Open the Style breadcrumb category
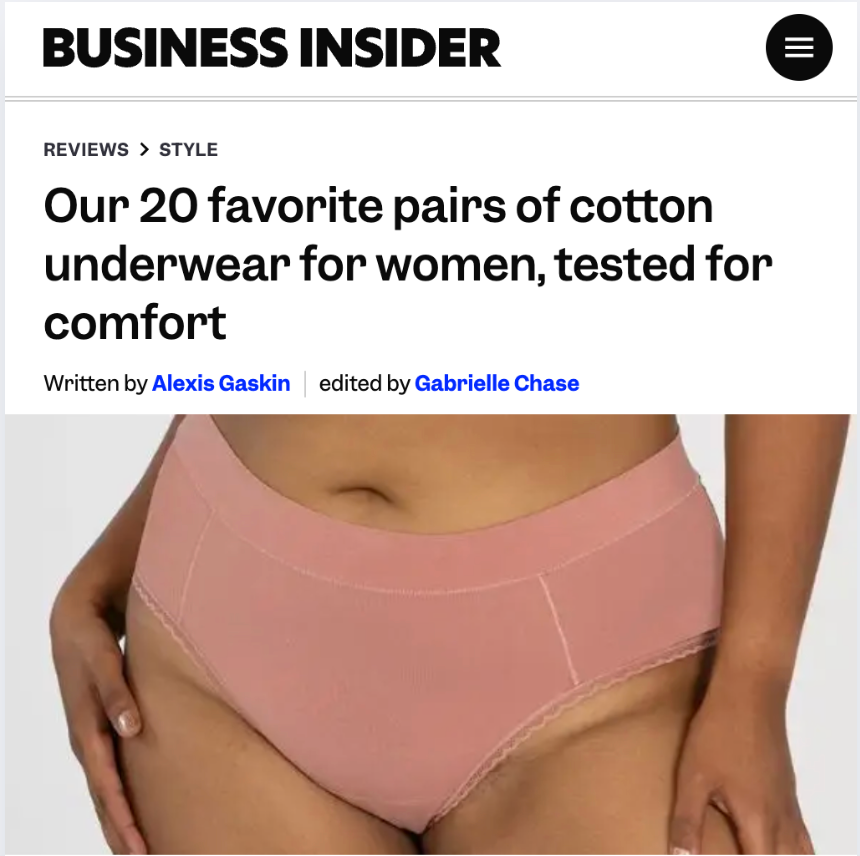860x856 pixels. pos(188,149)
